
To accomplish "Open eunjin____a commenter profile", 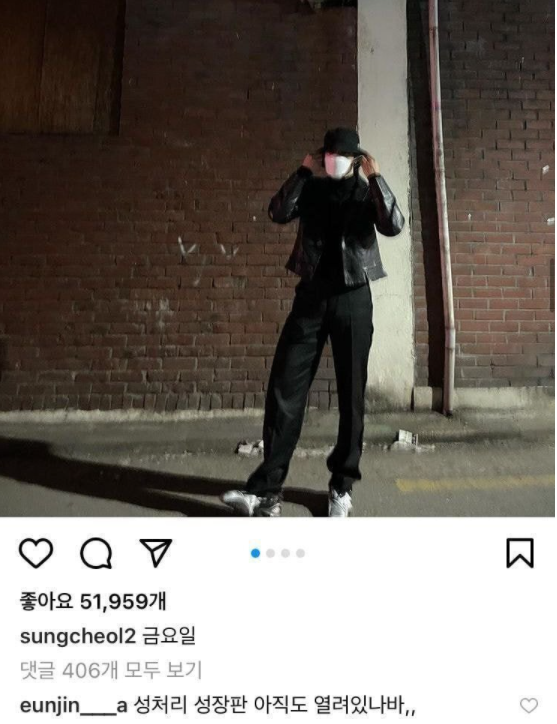I will click(x=73, y=706).
